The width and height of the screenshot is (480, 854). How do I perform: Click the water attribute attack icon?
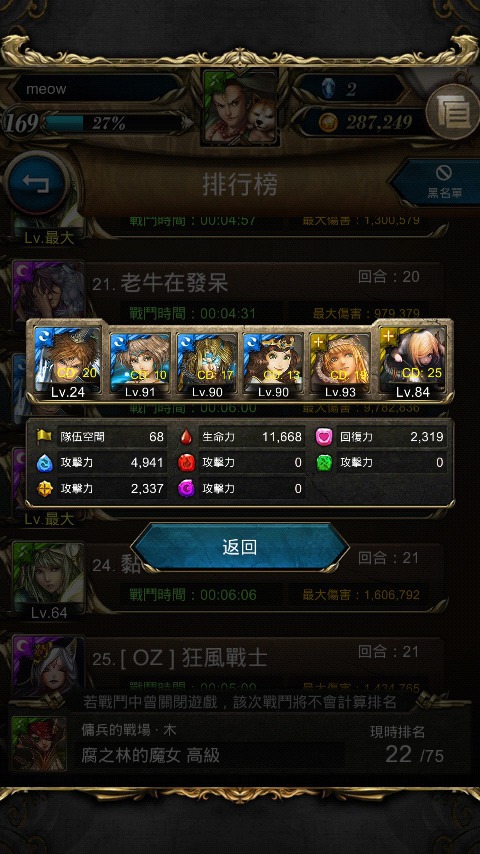tap(44, 463)
